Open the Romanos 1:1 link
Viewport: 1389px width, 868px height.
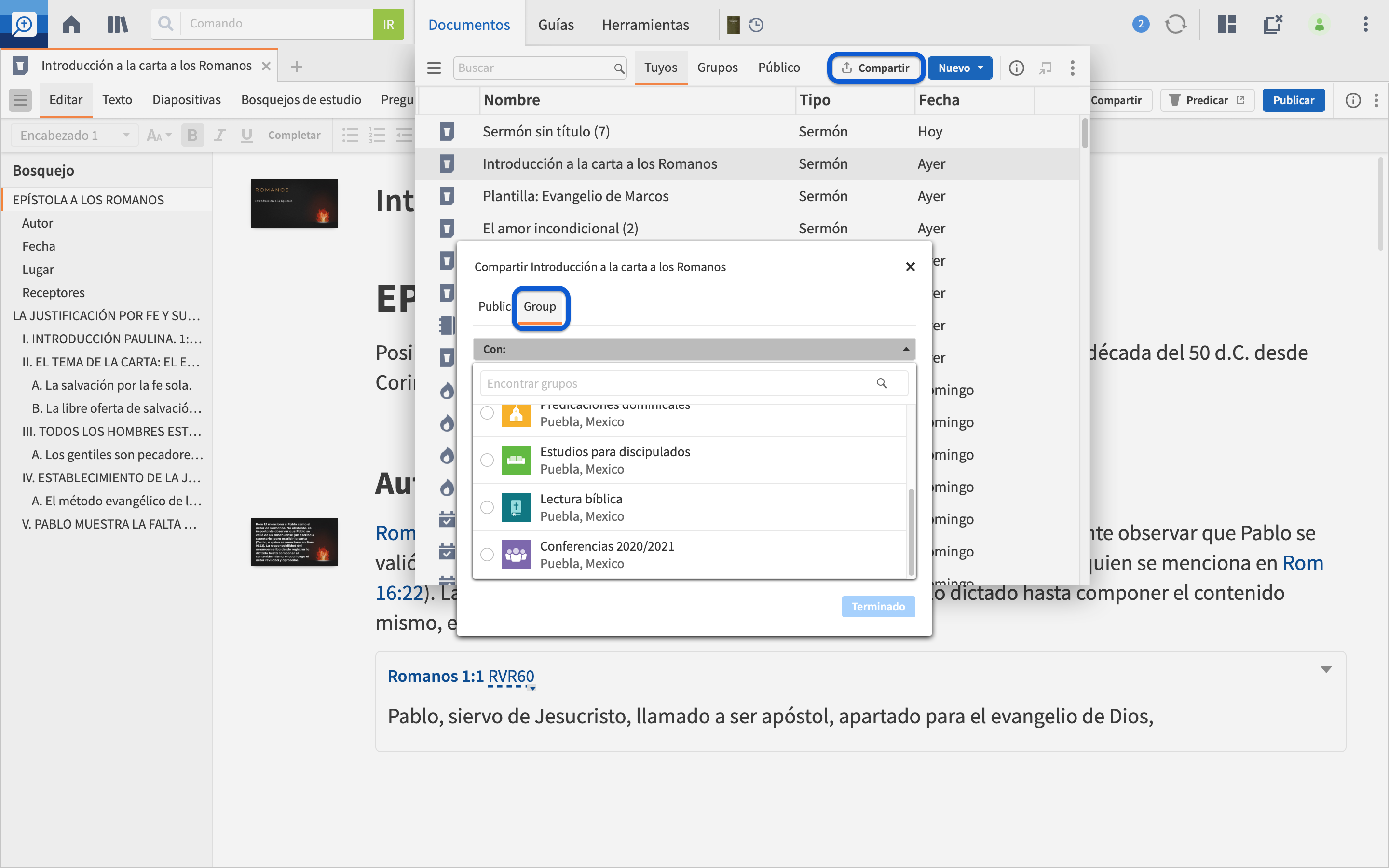click(x=436, y=676)
